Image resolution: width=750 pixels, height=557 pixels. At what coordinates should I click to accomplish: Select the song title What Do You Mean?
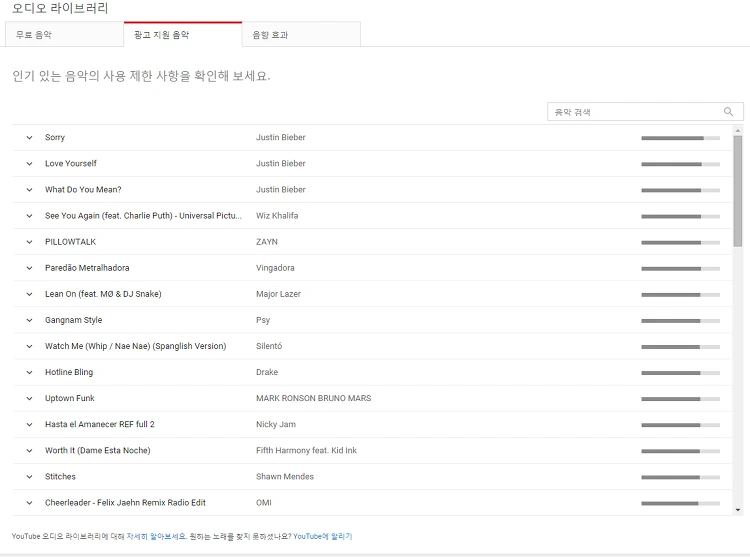tap(83, 189)
